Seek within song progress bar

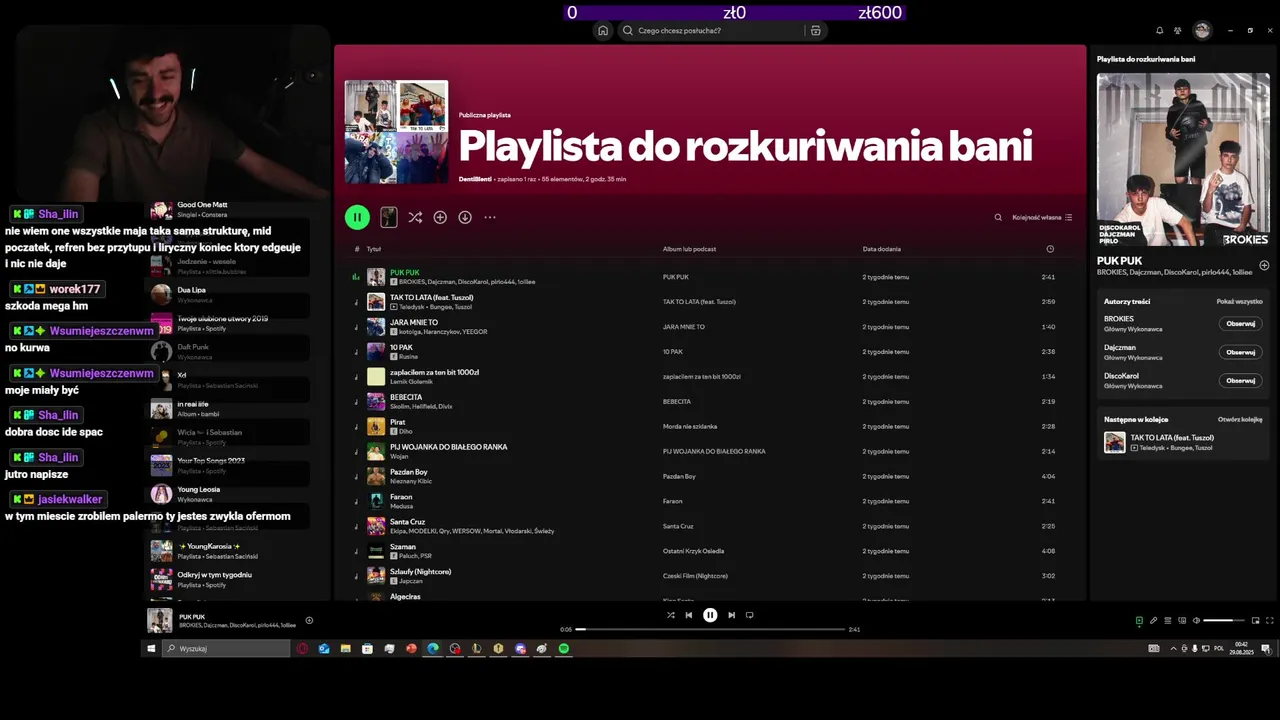710,629
